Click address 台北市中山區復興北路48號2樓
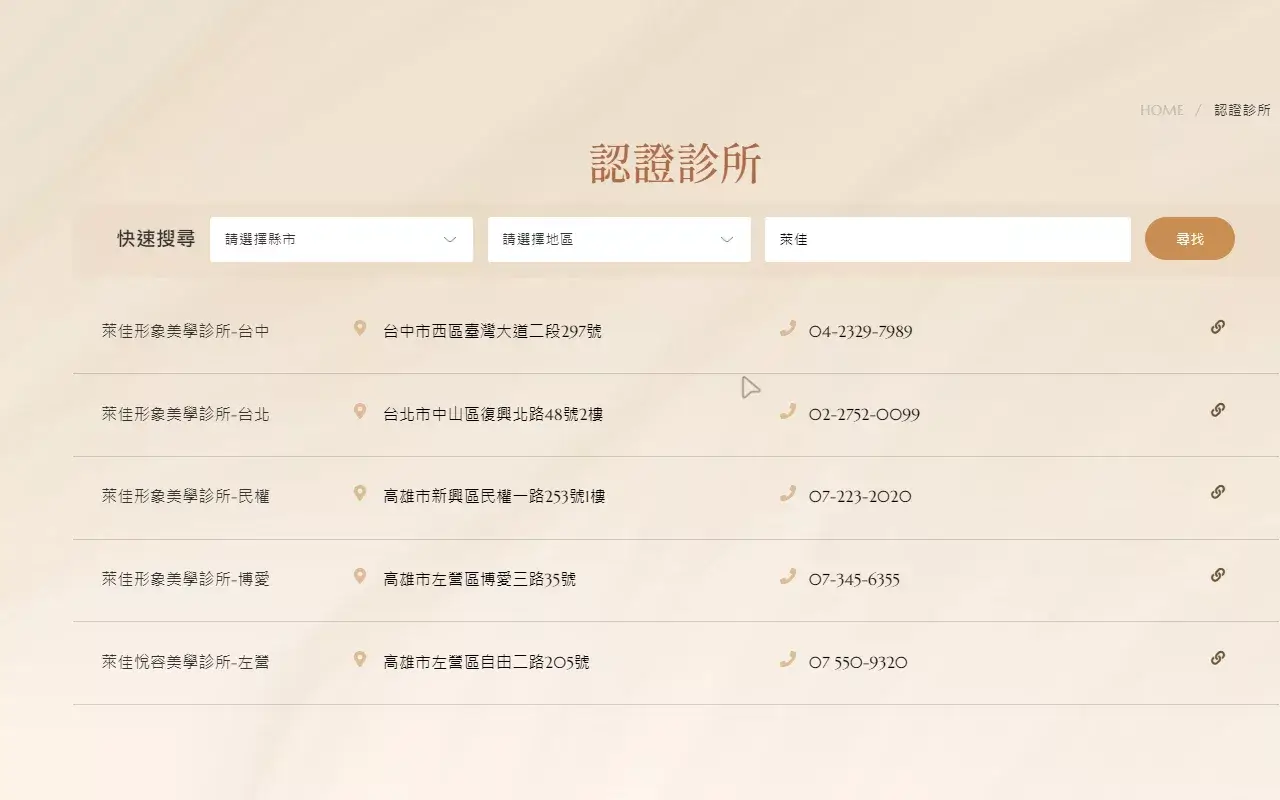 pos(493,414)
